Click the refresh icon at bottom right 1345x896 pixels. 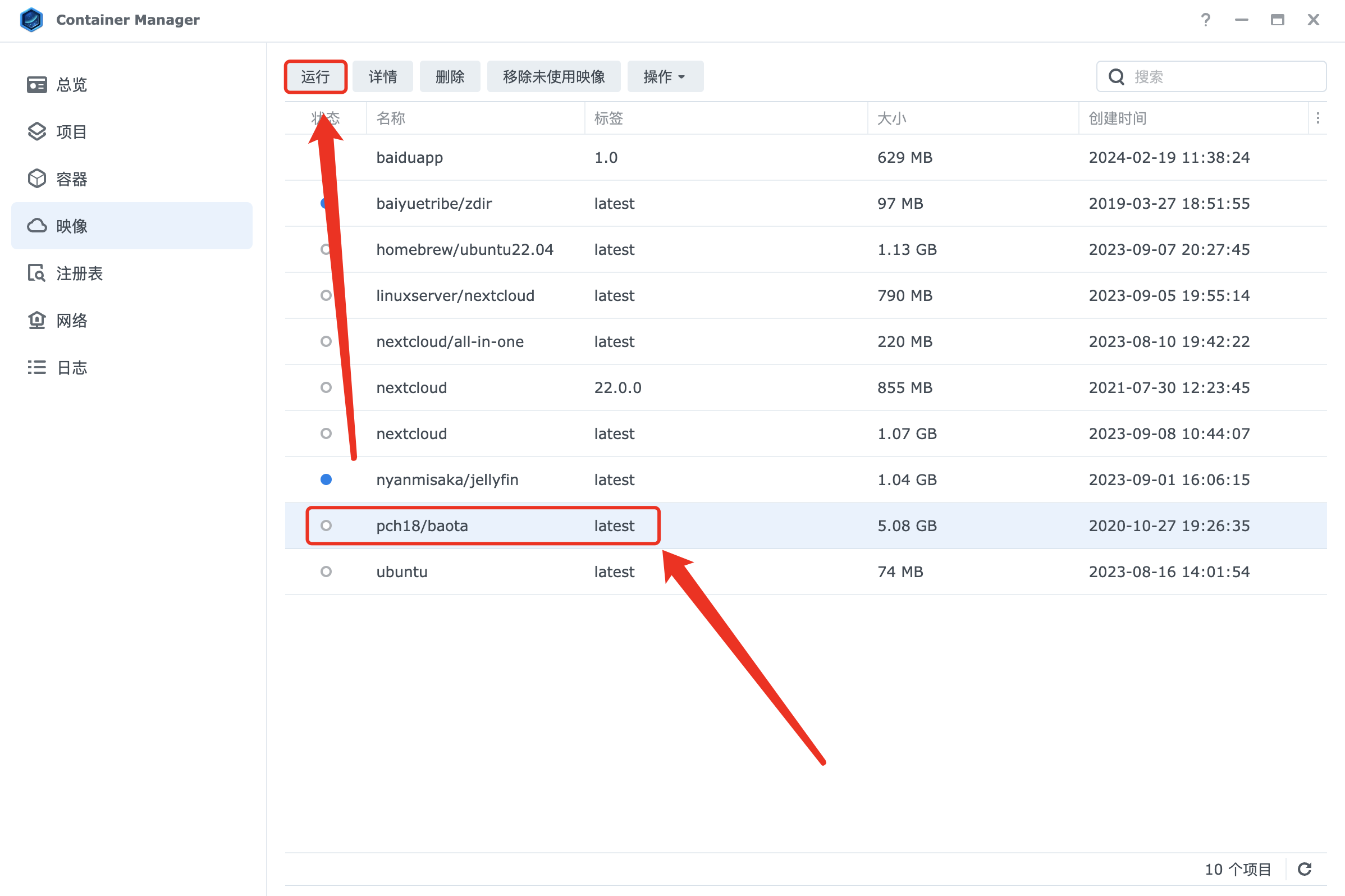[1305, 869]
